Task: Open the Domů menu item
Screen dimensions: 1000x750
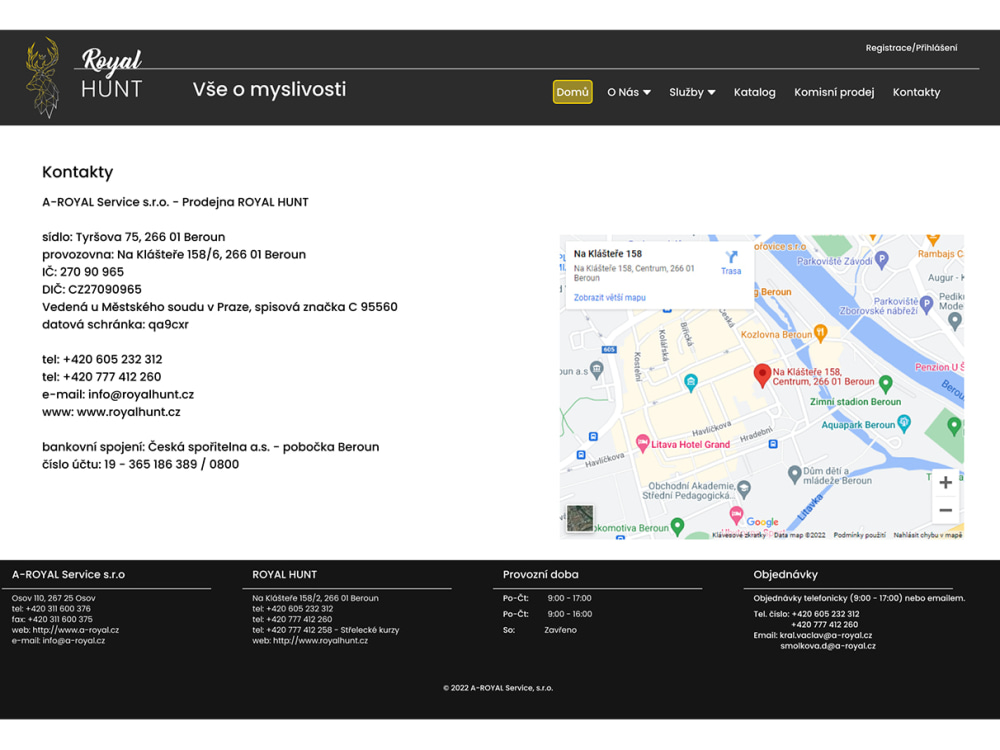Action: [572, 92]
